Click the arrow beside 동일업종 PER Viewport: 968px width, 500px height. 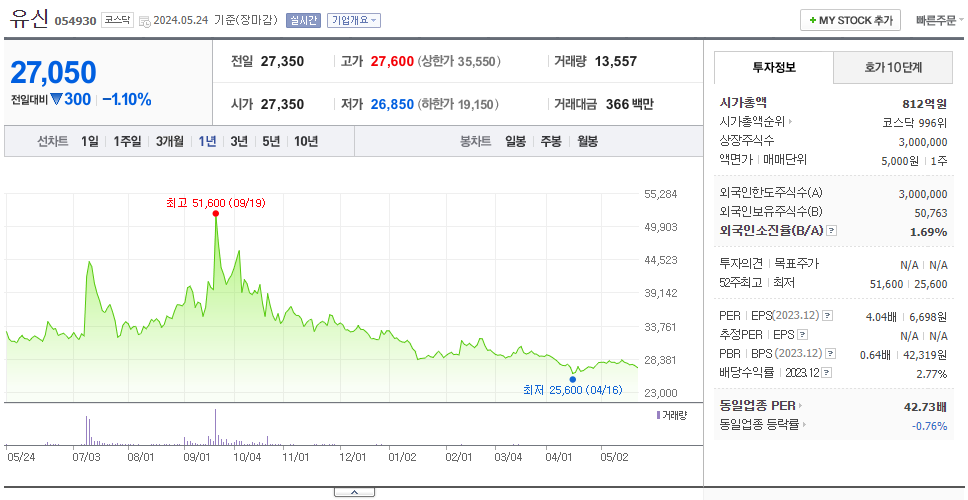click(x=801, y=406)
